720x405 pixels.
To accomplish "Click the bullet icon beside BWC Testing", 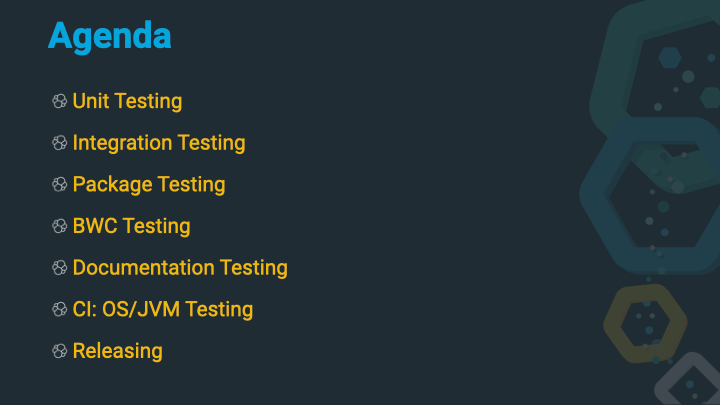I will point(60,227).
